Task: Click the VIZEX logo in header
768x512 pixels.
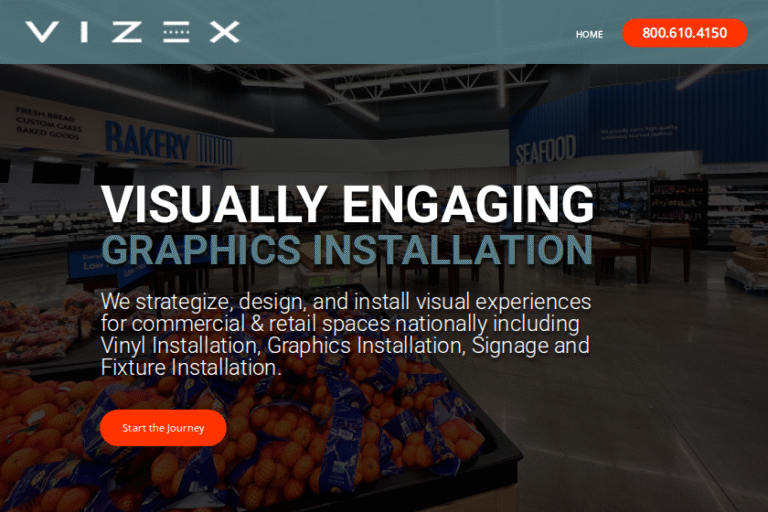Action: 132,32
